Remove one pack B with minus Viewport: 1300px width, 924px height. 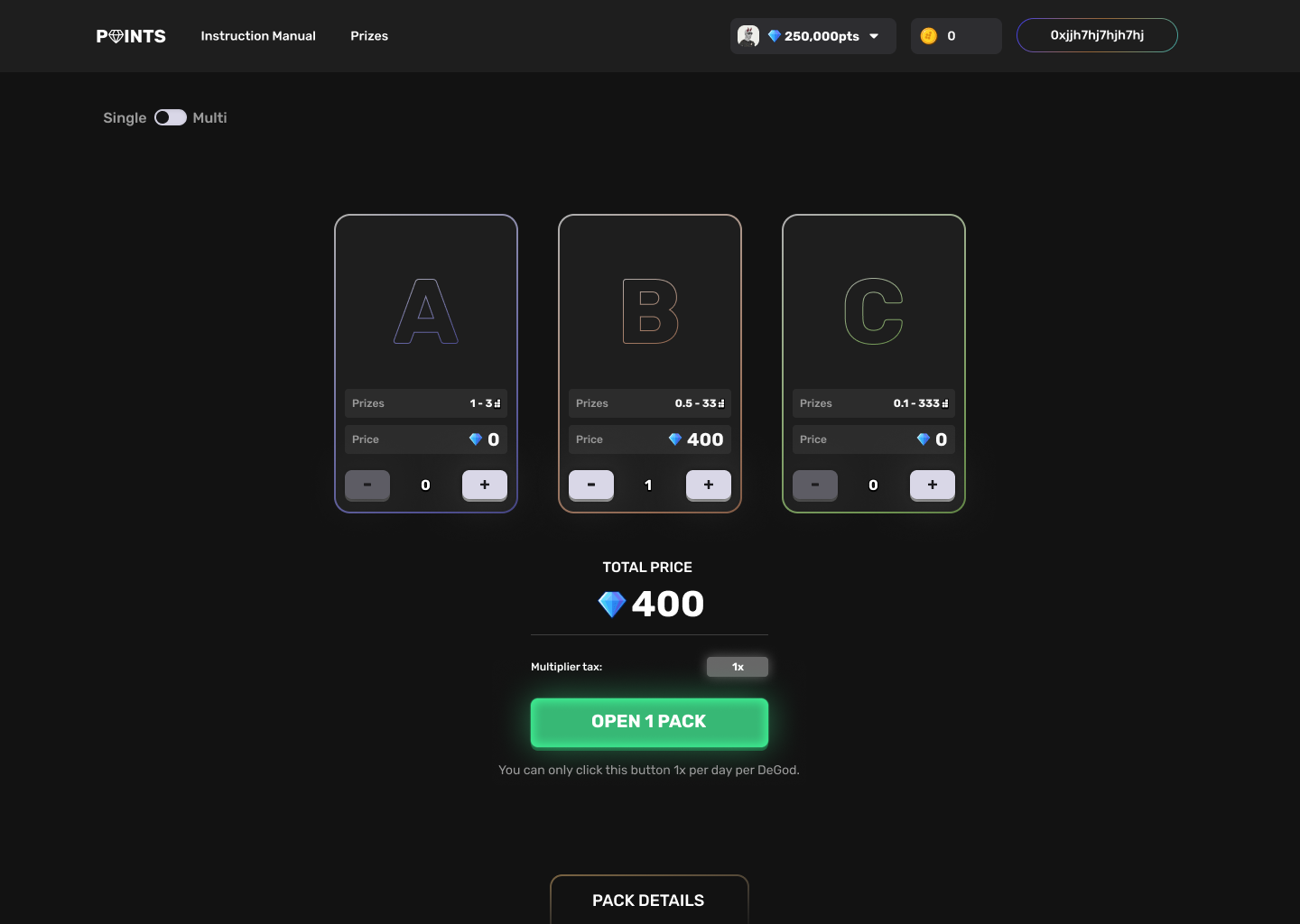coord(591,485)
